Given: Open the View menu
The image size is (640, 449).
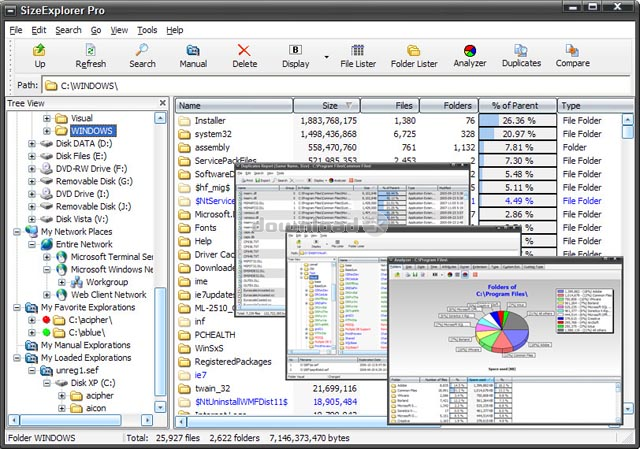Looking at the screenshot, I should pyautogui.click(x=119, y=30).
